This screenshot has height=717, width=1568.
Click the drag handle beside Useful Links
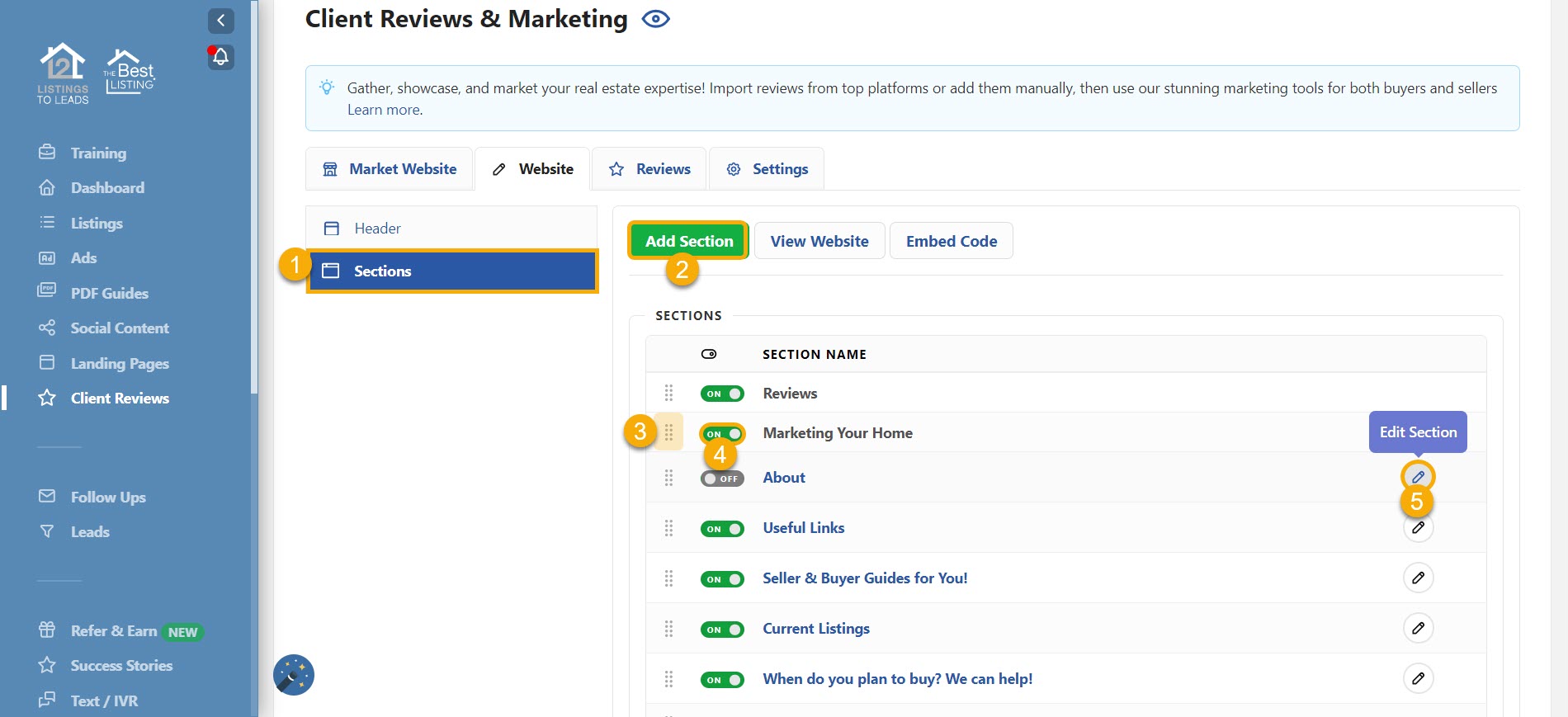668,528
